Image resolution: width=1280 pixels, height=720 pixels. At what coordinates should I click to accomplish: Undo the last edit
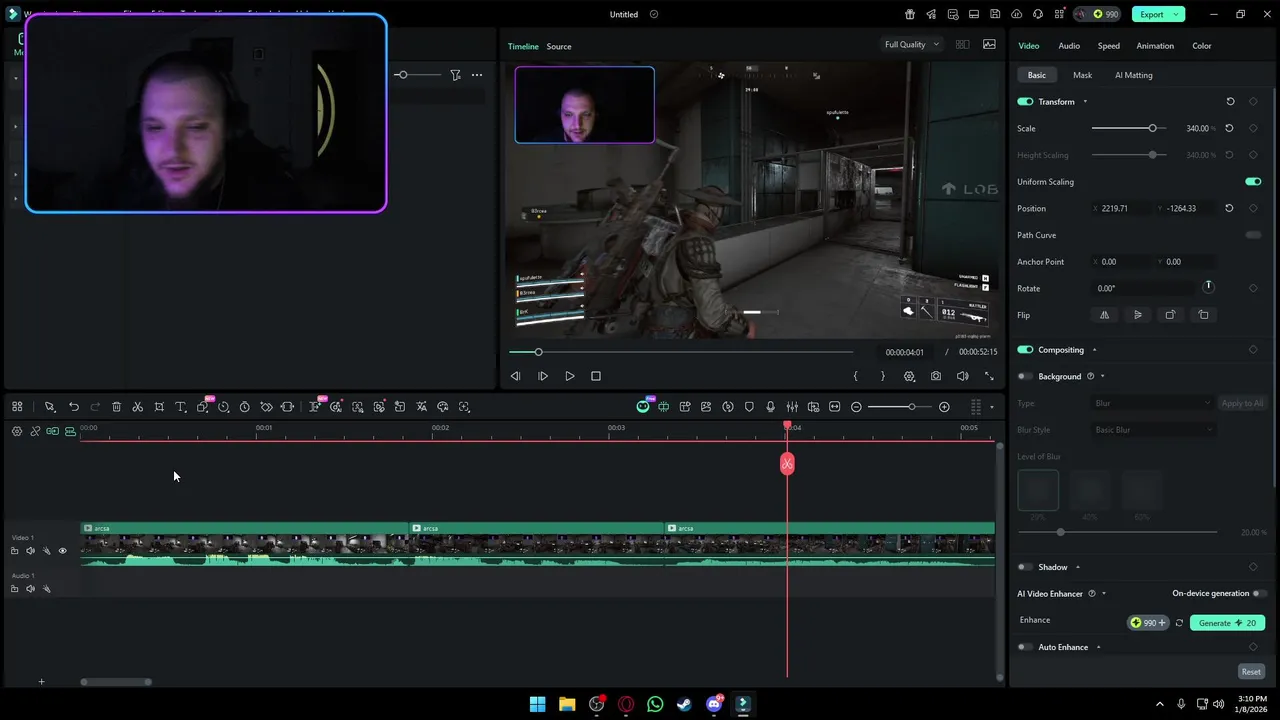(x=74, y=407)
